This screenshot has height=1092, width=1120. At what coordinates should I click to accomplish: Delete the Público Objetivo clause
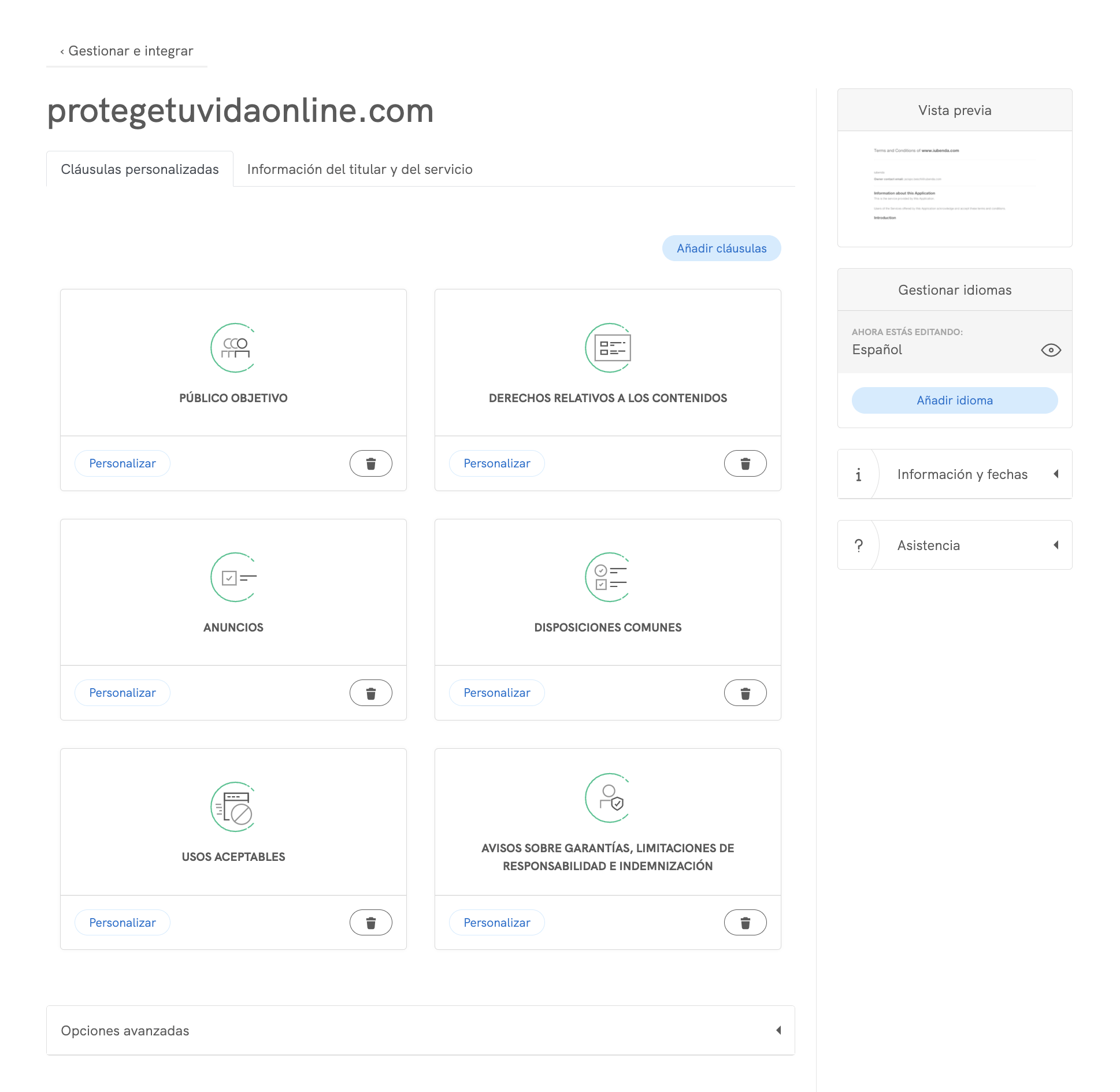click(x=370, y=463)
